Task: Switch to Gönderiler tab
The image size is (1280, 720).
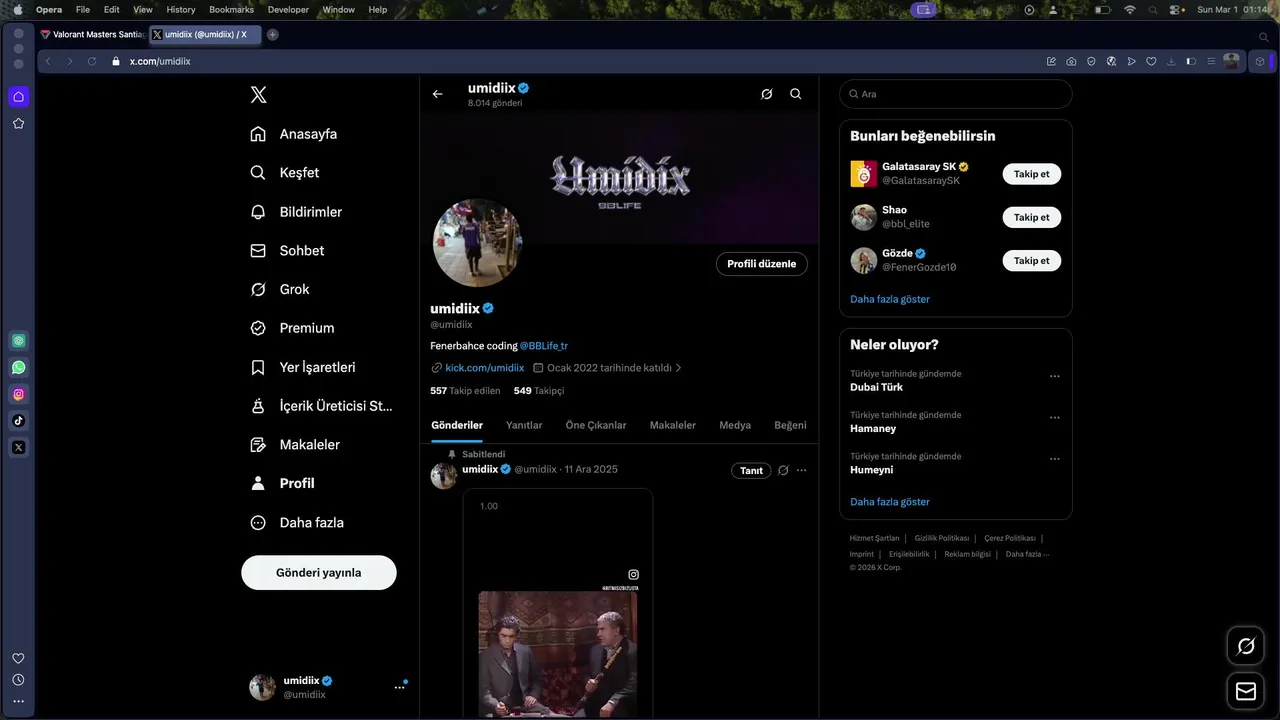Action: click(457, 425)
